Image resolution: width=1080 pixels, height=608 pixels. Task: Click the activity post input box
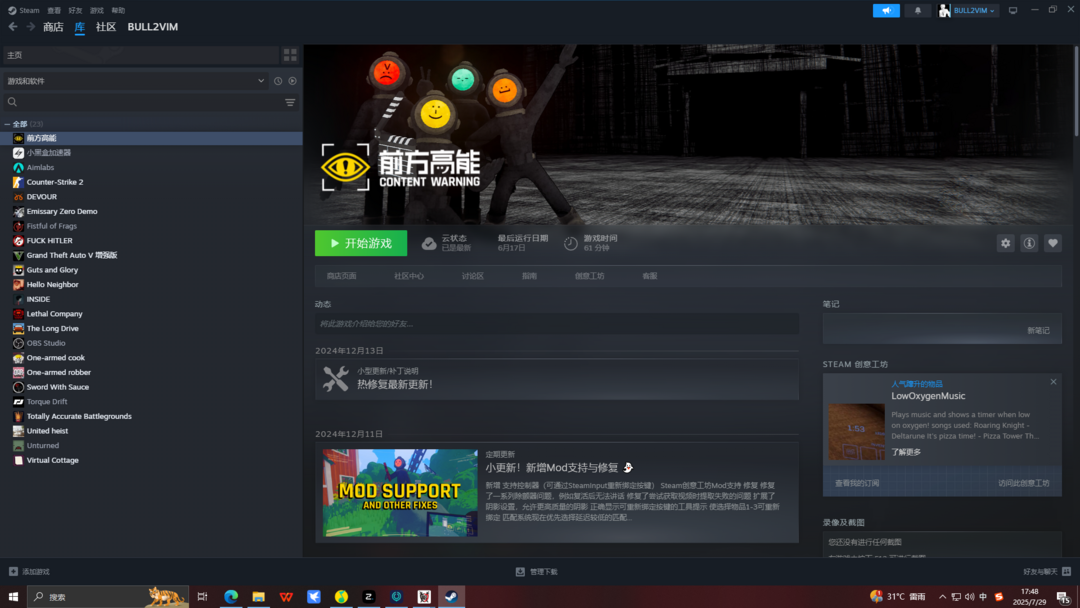tap(557, 324)
